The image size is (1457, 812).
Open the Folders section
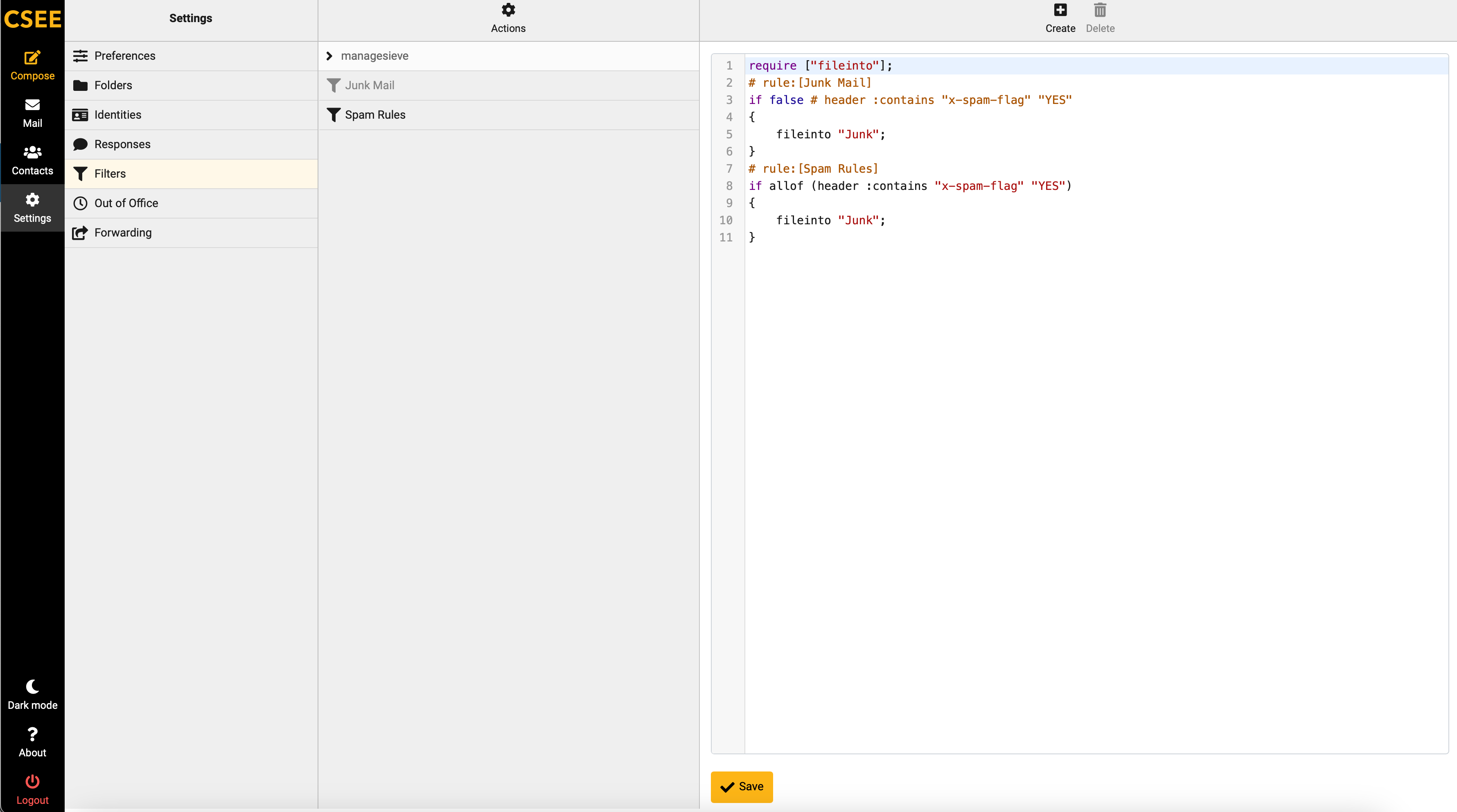click(191, 85)
